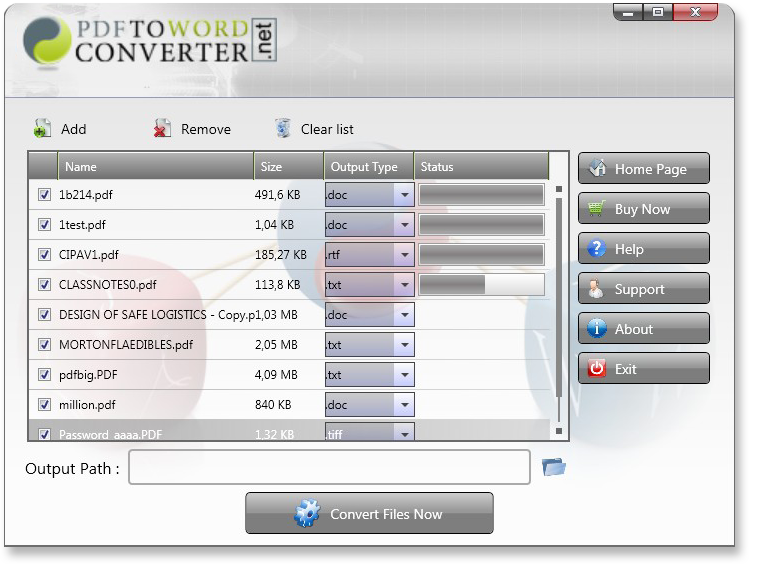Click the Size column header
Screen dimensions: 760x570
pyautogui.click(x=289, y=167)
